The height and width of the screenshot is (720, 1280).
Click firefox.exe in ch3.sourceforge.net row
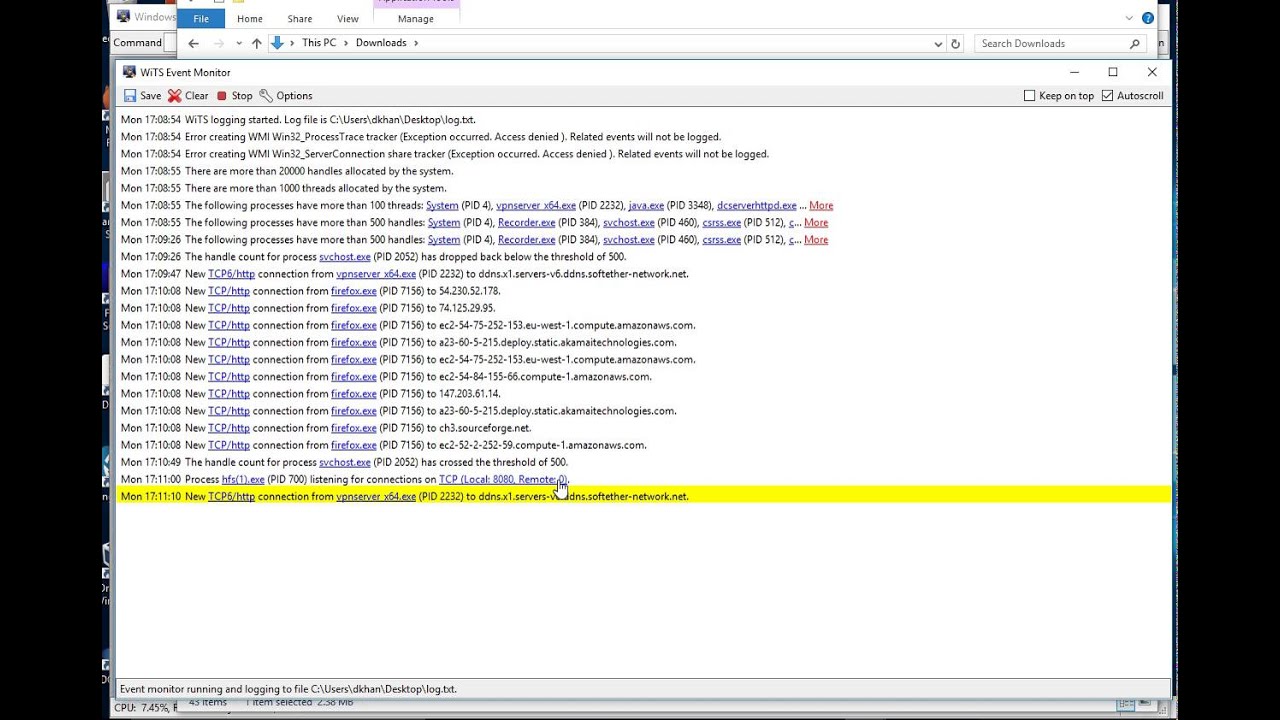pos(354,428)
